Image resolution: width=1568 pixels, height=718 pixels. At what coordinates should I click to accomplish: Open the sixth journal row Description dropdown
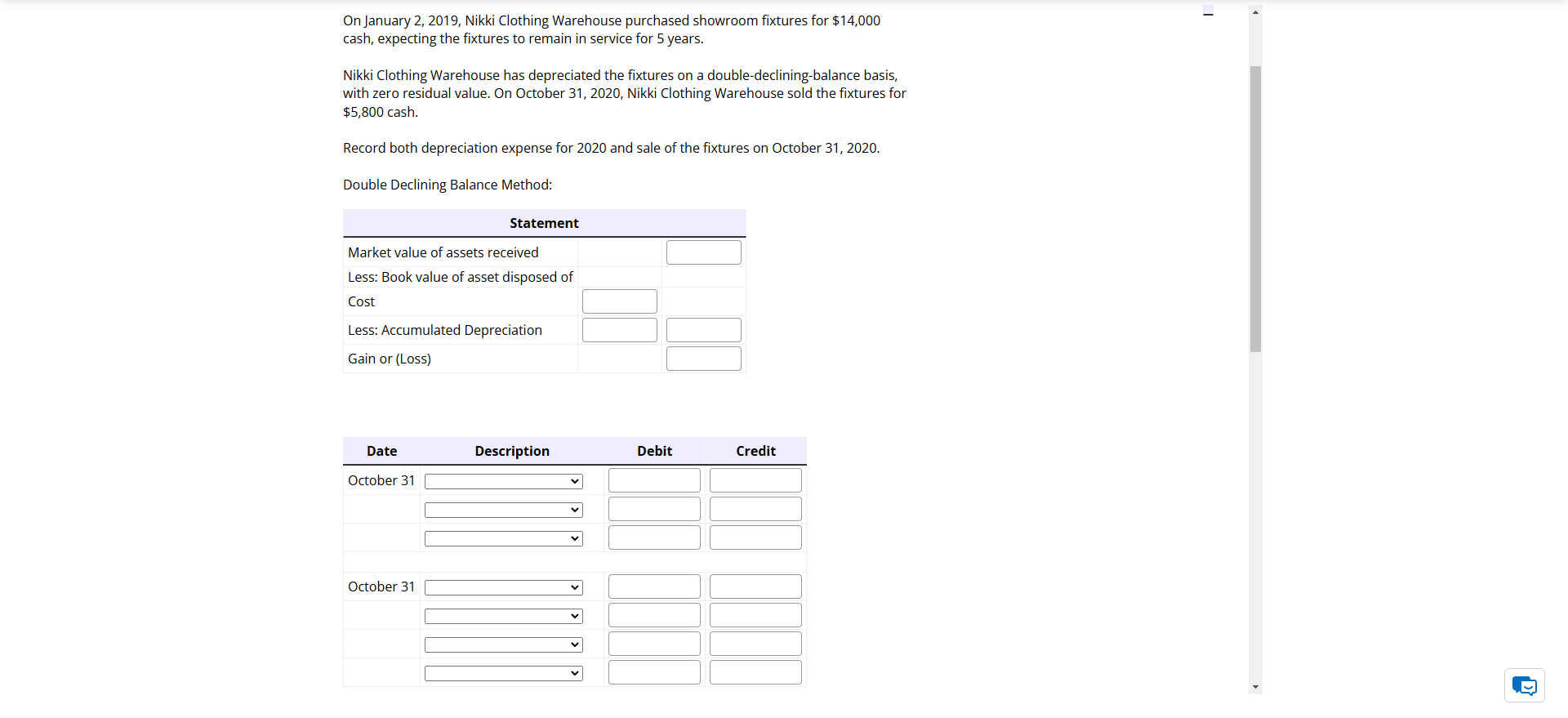point(504,644)
